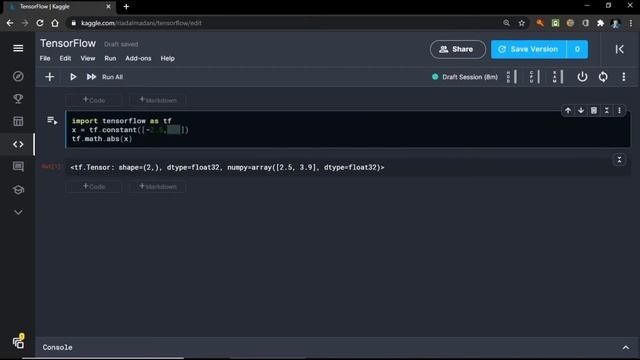Open the Discussions chat icon in sidebar

[18, 167]
